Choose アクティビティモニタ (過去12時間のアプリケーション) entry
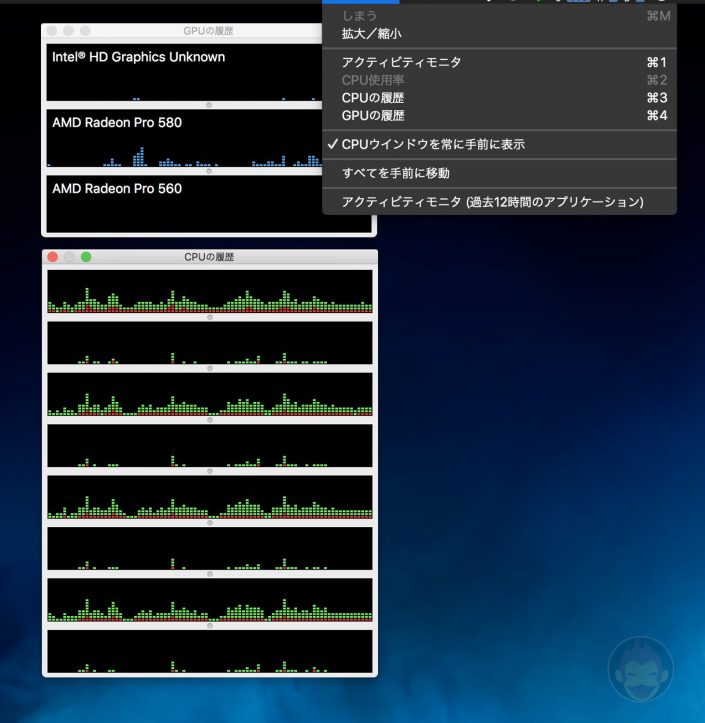The width and height of the screenshot is (705, 723). point(499,201)
